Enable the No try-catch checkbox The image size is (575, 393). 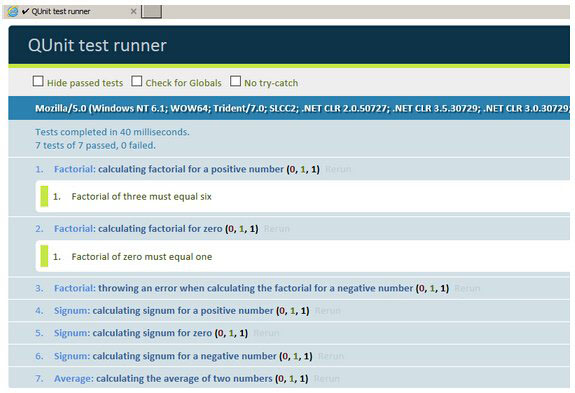pyautogui.click(x=235, y=81)
